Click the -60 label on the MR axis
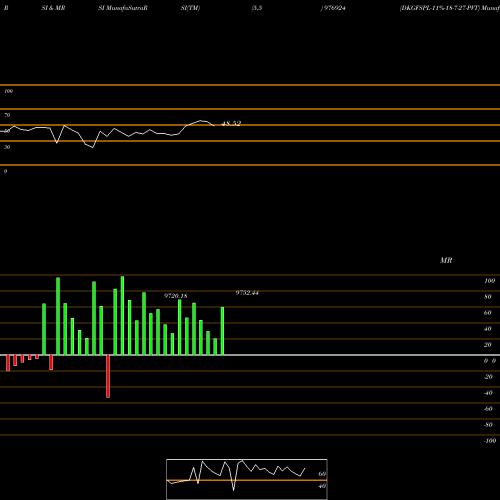The height and width of the screenshot is (500, 500). 488,409
